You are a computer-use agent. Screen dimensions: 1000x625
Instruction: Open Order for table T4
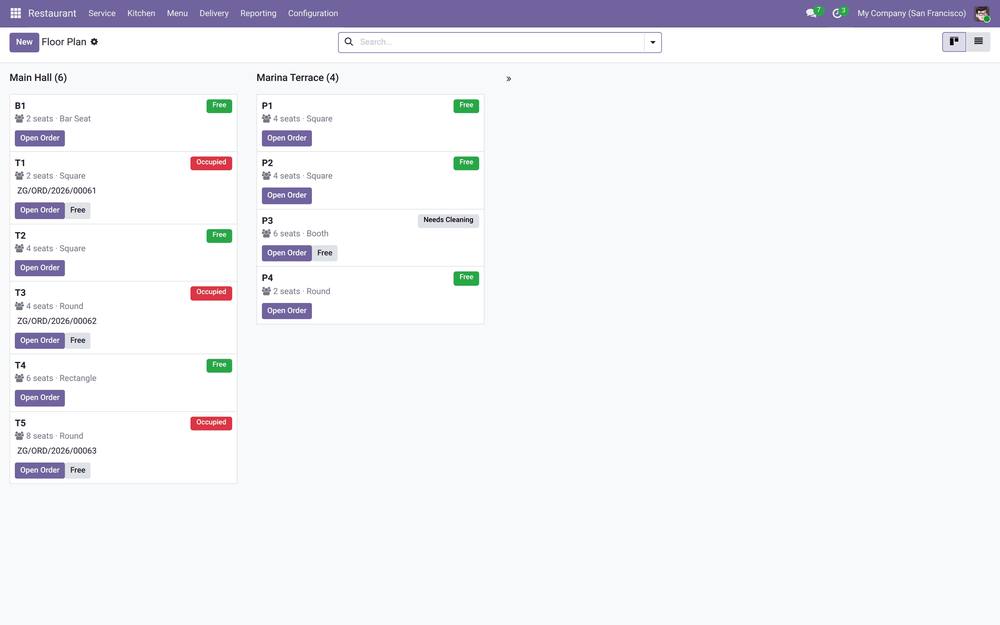[40, 397]
